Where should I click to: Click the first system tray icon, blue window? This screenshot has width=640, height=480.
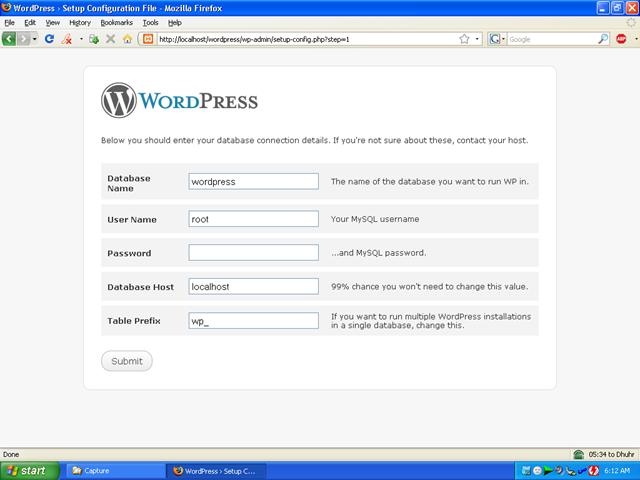point(526,471)
